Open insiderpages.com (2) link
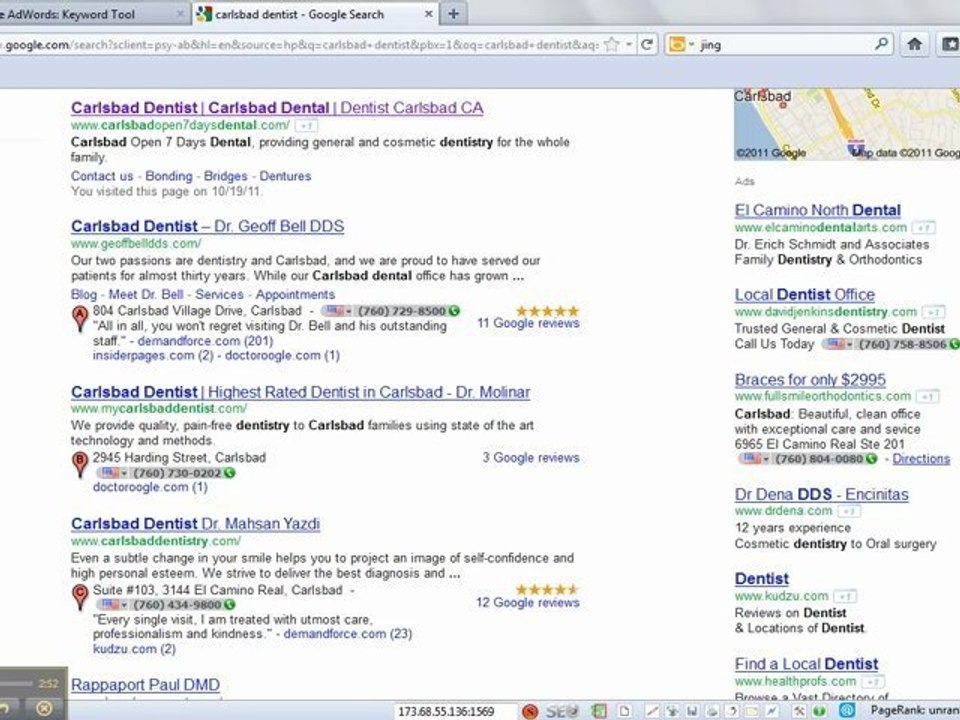The image size is (960, 720). point(153,356)
